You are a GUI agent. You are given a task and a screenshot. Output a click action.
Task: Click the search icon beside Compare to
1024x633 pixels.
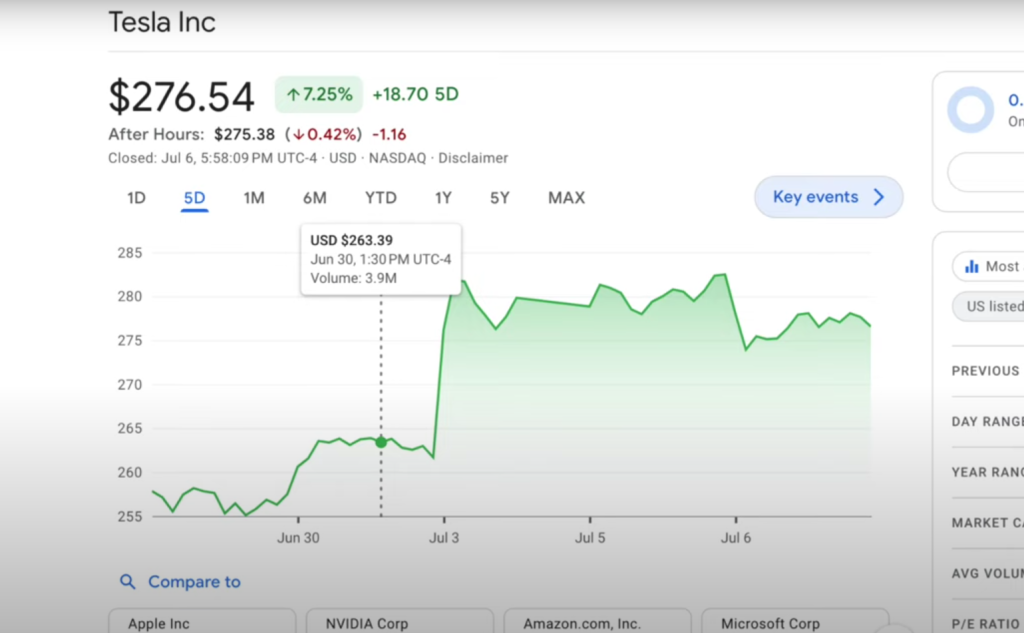tap(127, 581)
